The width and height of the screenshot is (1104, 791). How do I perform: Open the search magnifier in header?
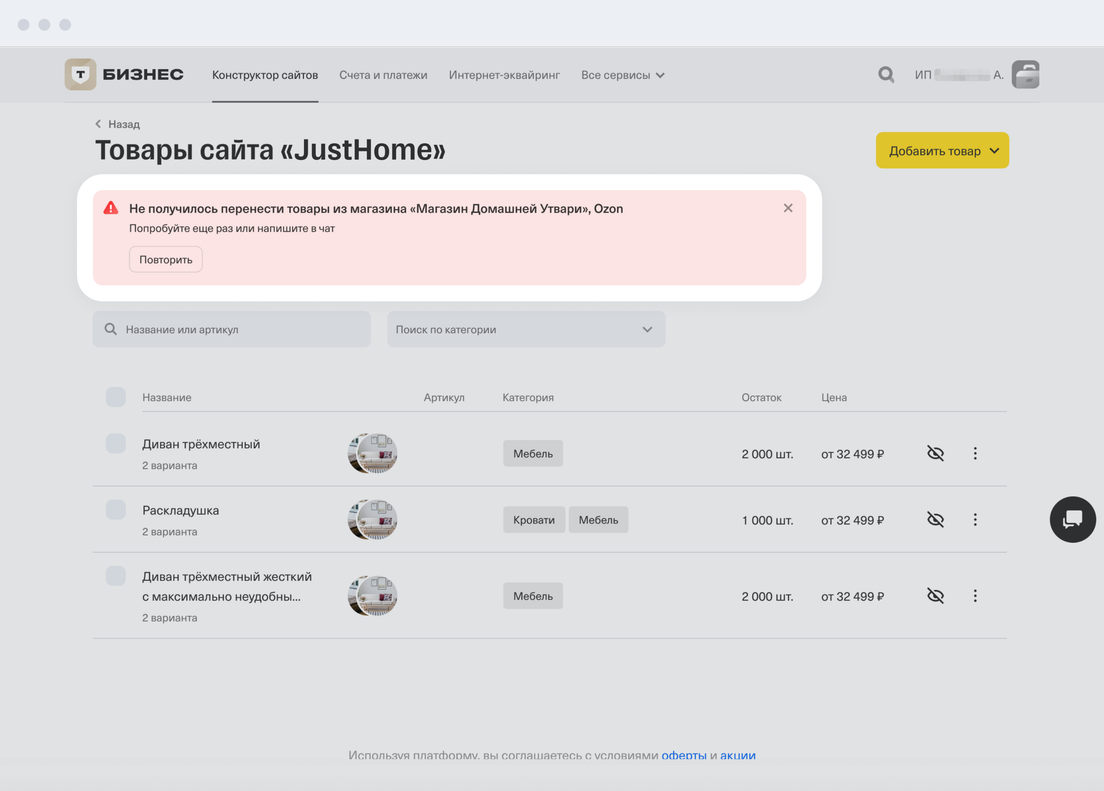[x=886, y=75]
